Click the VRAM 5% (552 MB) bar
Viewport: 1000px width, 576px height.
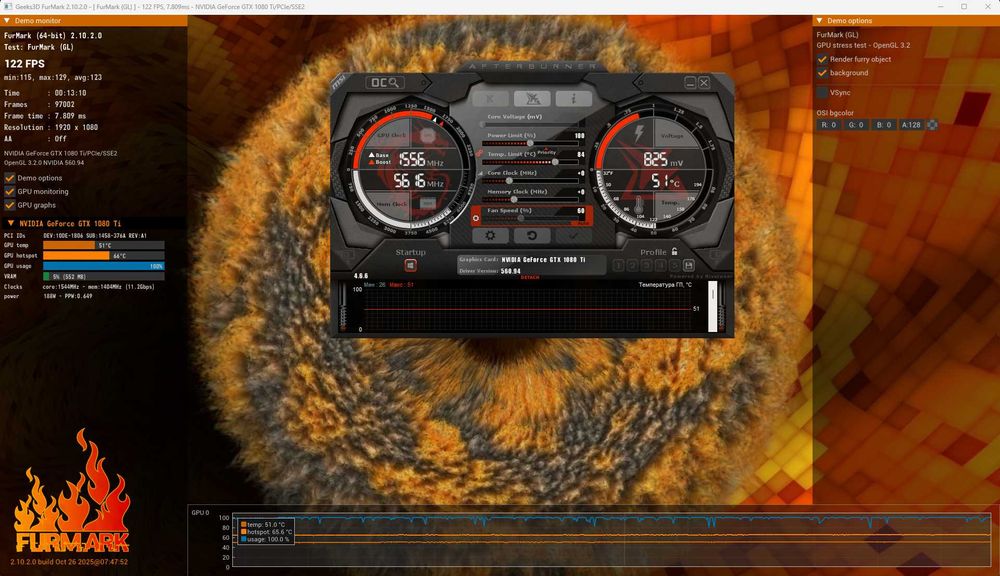[103, 276]
